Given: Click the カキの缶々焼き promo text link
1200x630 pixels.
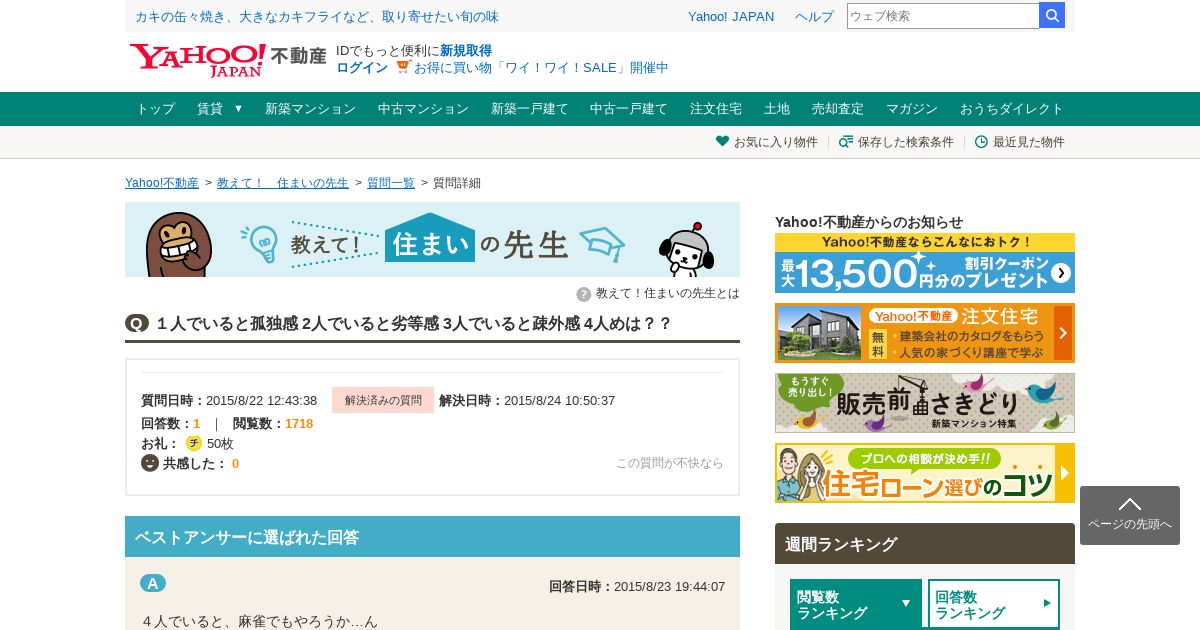Looking at the screenshot, I should pos(317,16).
